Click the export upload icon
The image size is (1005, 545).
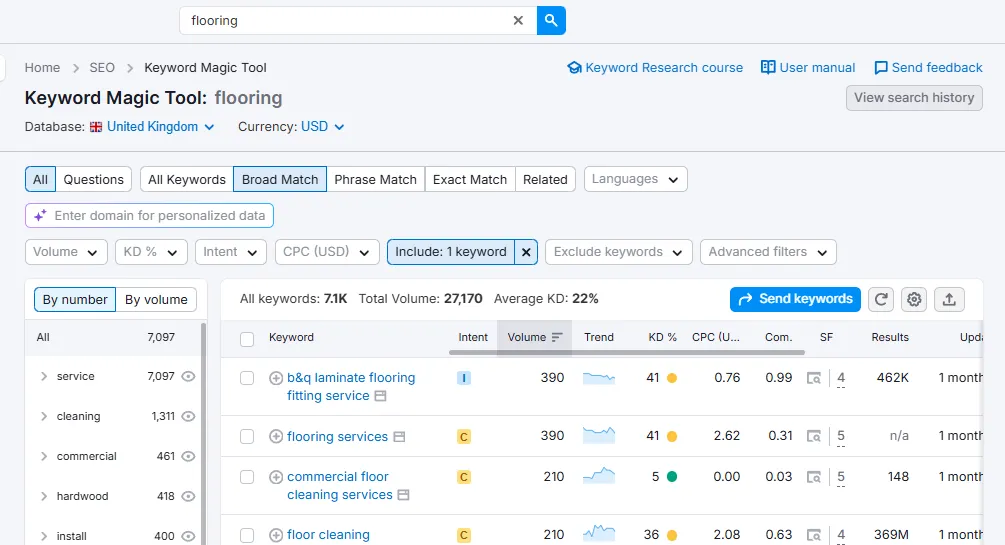click(x=949, y=299)
